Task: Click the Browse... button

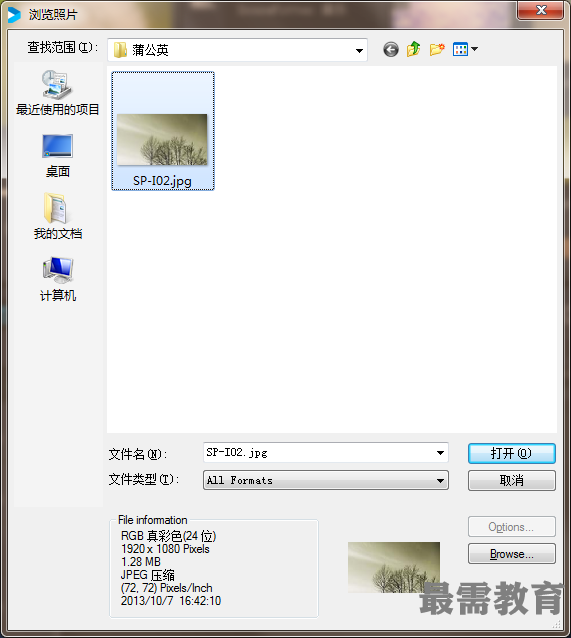Action: (512, 554)
